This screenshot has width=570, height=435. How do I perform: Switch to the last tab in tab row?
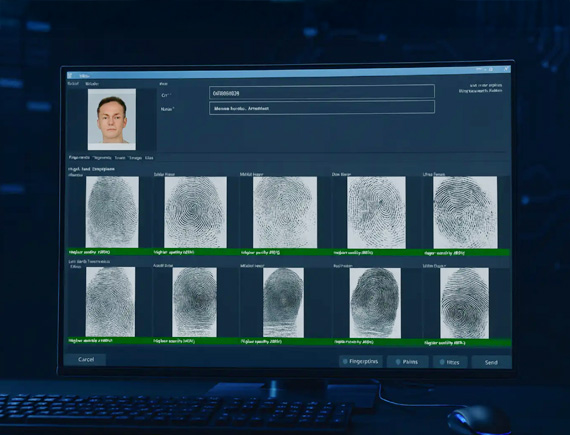[149, 158]
